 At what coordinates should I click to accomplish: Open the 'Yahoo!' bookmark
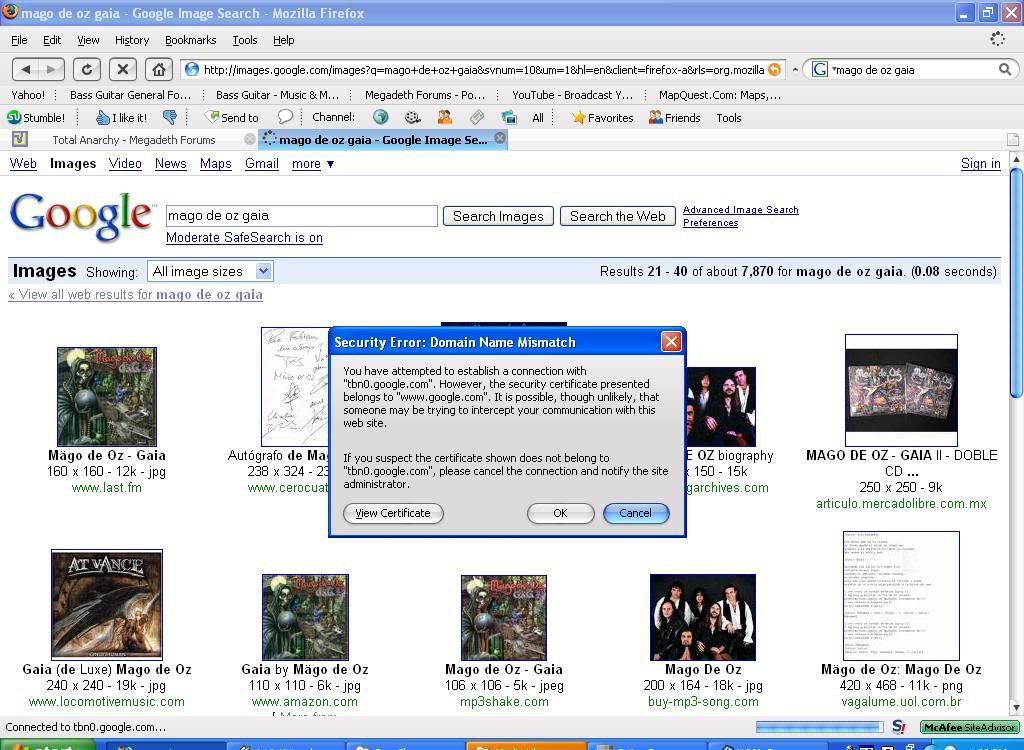tap(28, 95)
